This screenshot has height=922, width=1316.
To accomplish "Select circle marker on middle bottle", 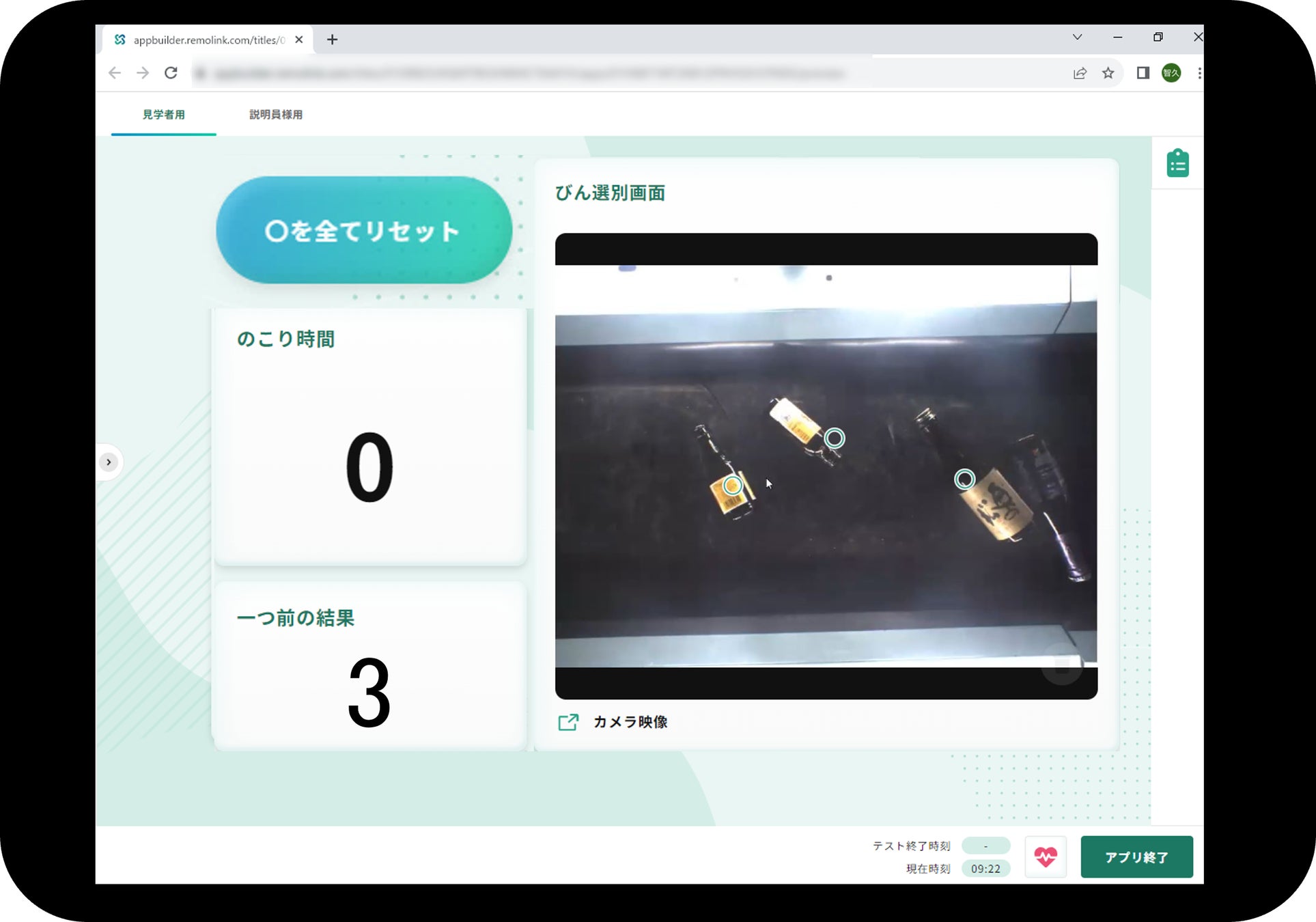I will tap(834, 438).
